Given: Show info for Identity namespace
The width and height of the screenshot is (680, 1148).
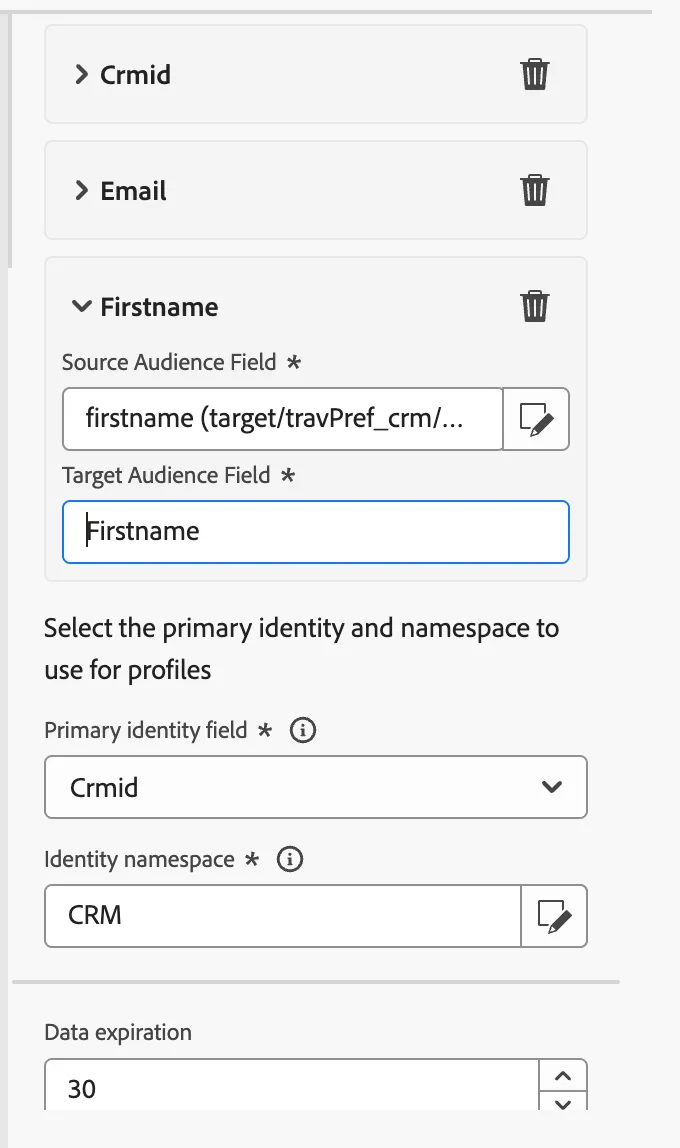Looking at the screenshot, I should pyautogui.click(x=290, y=859).
